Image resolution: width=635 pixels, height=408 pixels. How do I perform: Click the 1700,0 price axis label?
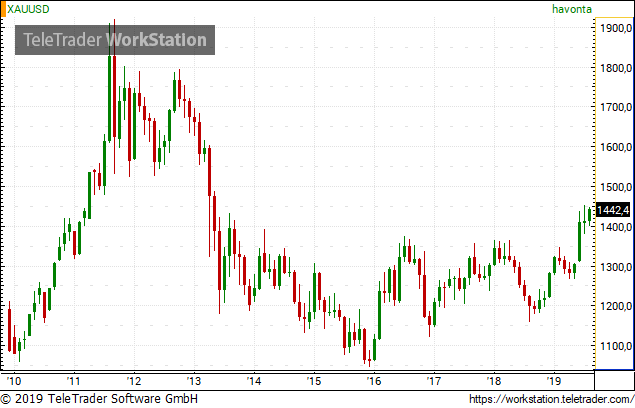tap(615, 107)
